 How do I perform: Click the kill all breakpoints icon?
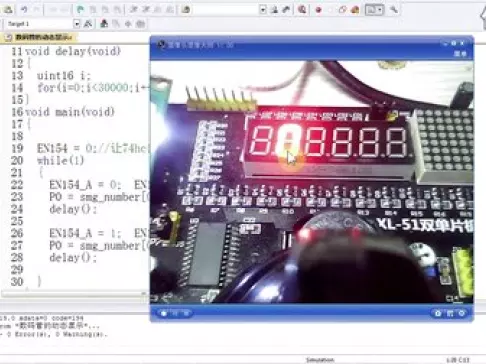pos(355,10)
